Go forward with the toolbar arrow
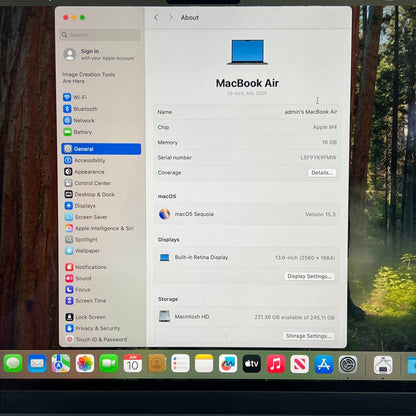 click(x=170, y=18)
